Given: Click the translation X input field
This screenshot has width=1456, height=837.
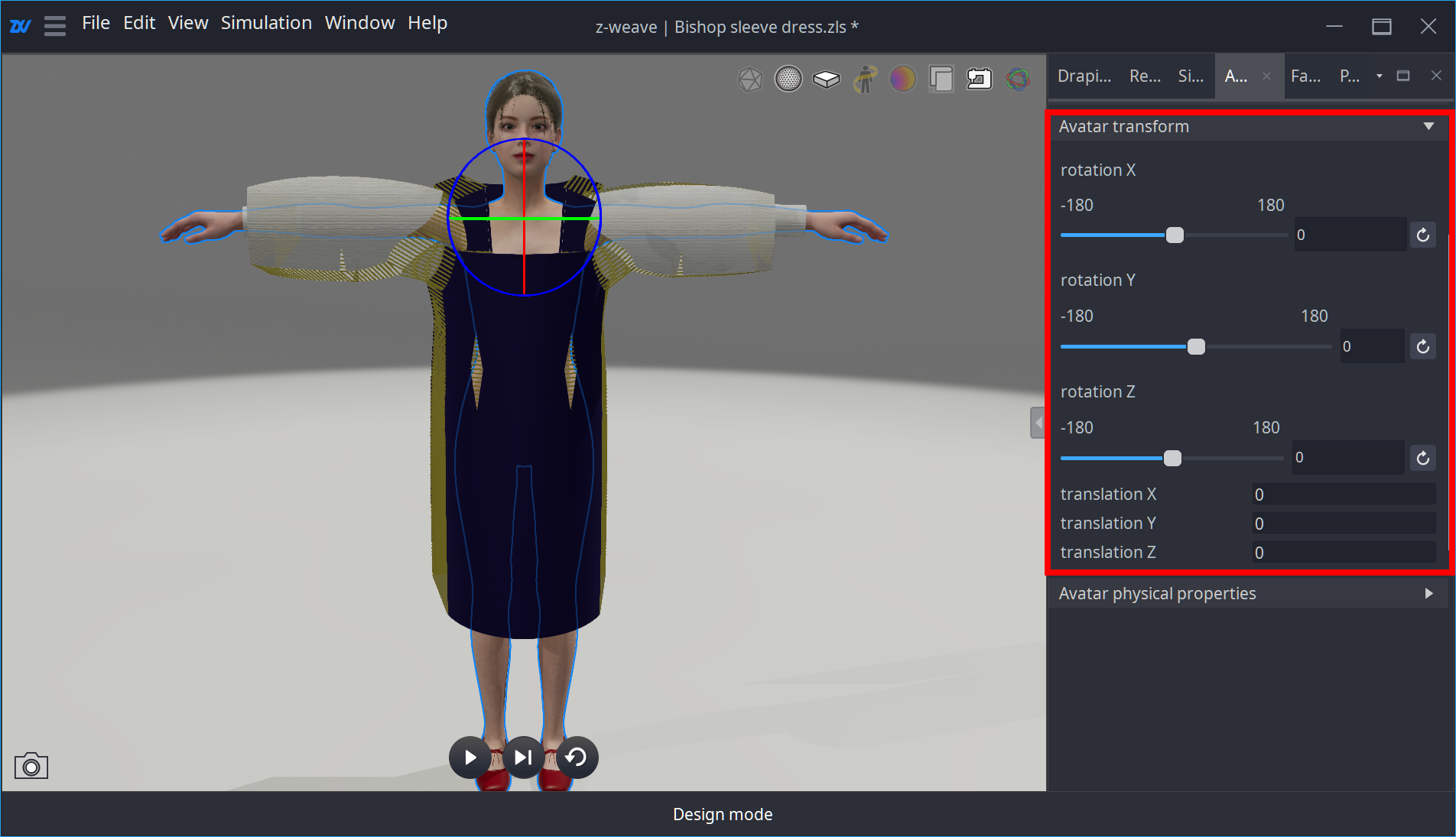Looking at the screenshot, I should tap(1344, 495).
